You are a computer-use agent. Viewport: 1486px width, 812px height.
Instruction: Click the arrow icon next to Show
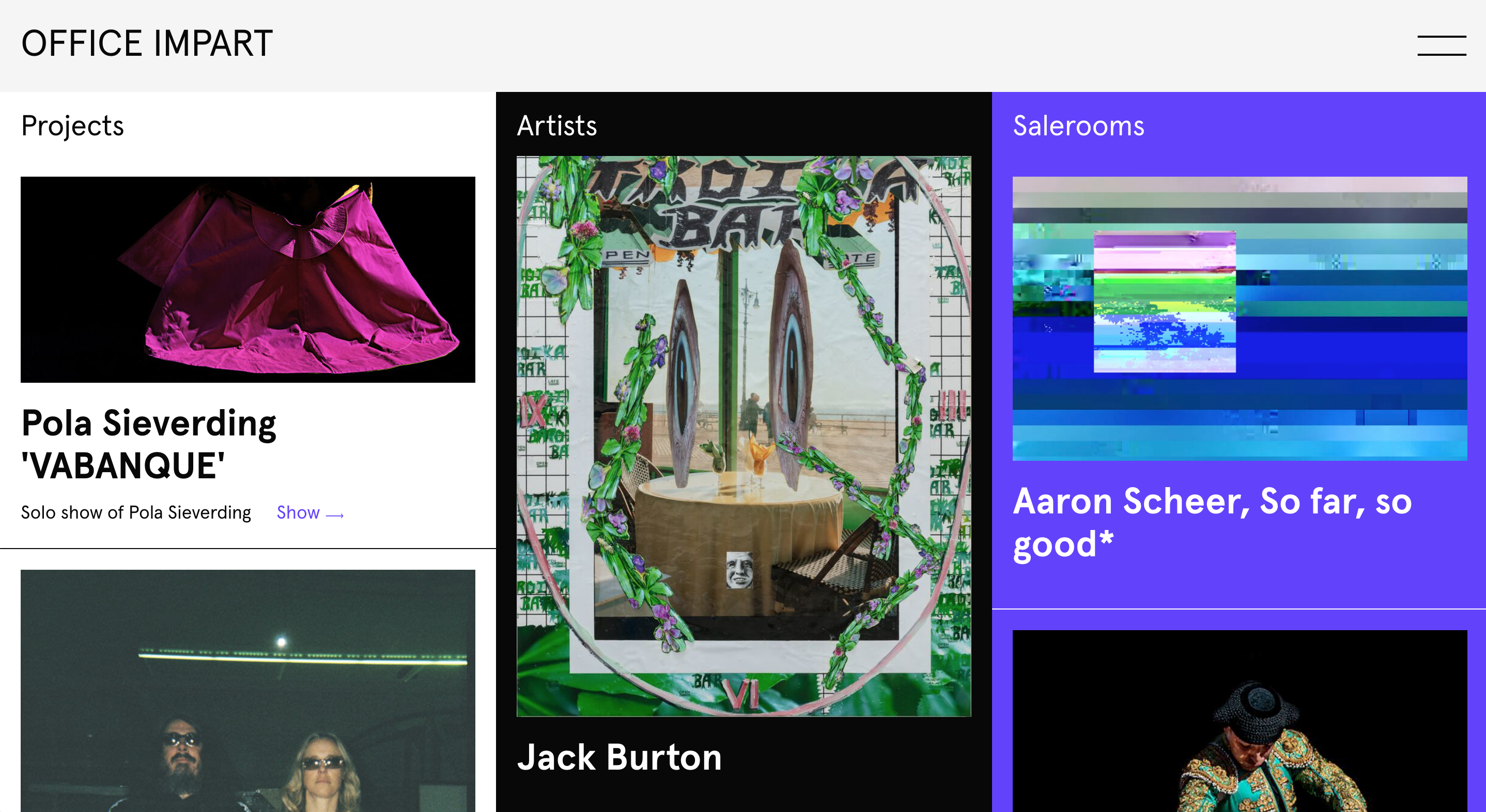pyautogui.click(x=335, y=515)
